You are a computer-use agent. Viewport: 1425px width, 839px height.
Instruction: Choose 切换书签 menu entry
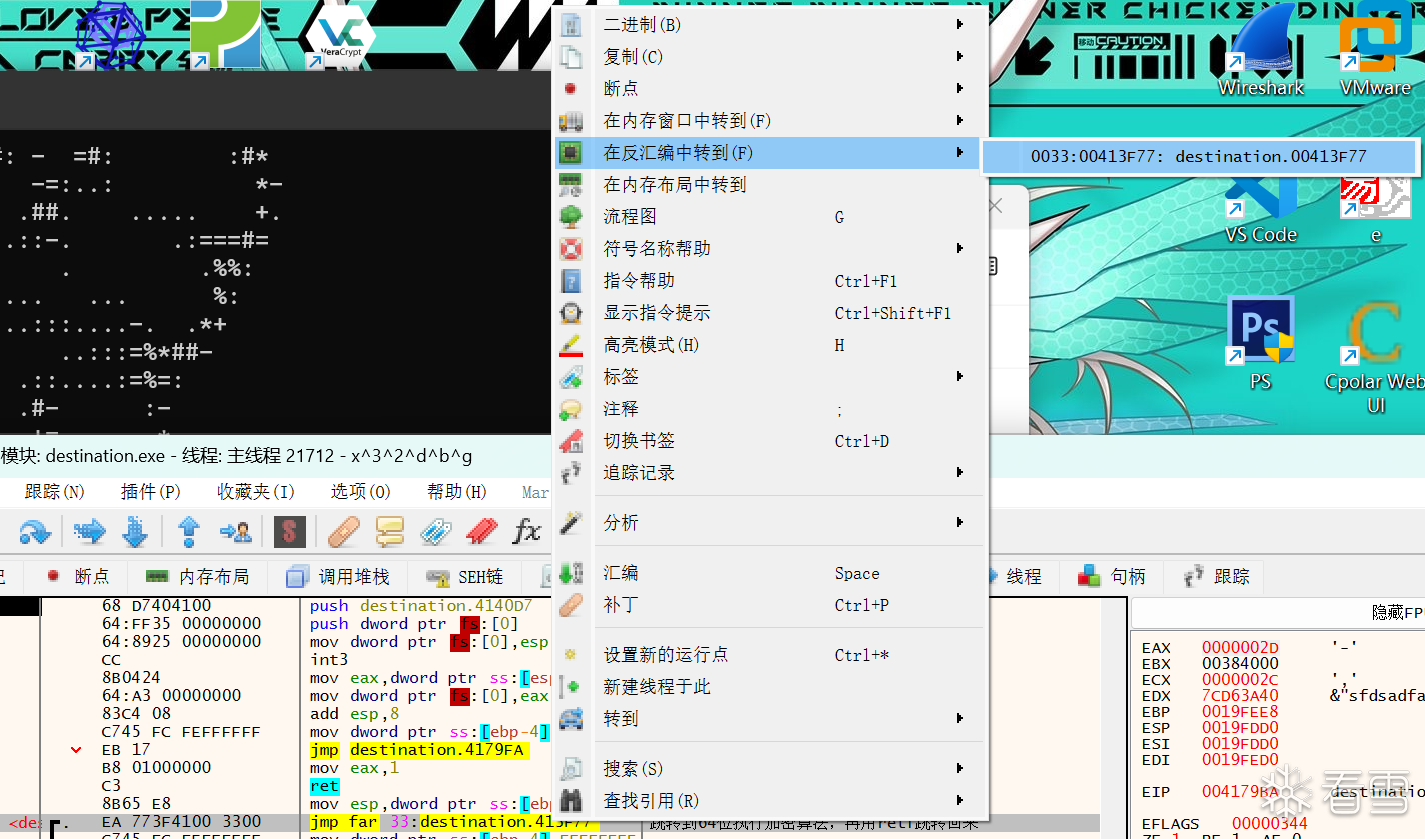[770, 441]
